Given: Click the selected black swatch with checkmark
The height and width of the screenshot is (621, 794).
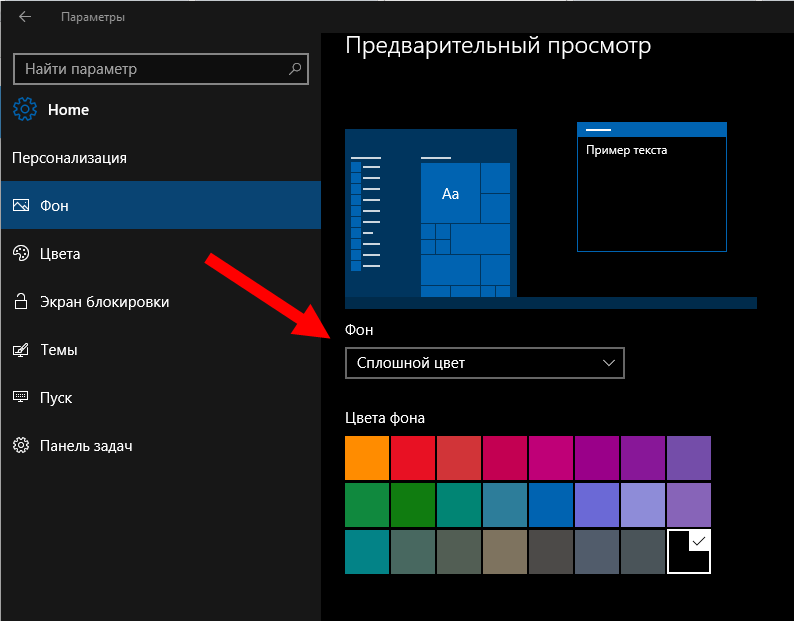Looking at the screenshot, I should pos(689,552).
